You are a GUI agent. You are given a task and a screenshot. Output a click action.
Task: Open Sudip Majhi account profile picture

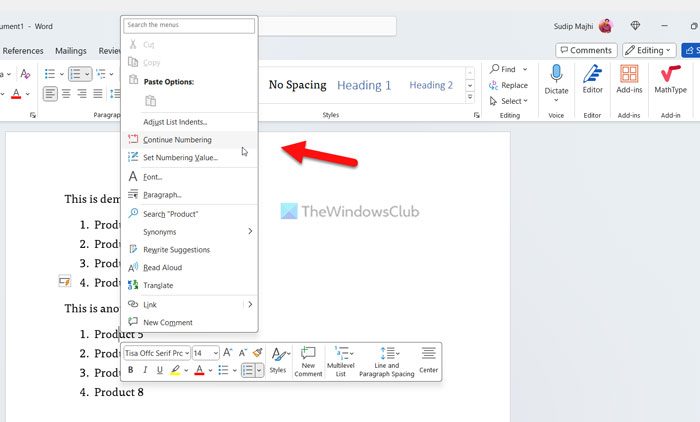click(605, 26)
